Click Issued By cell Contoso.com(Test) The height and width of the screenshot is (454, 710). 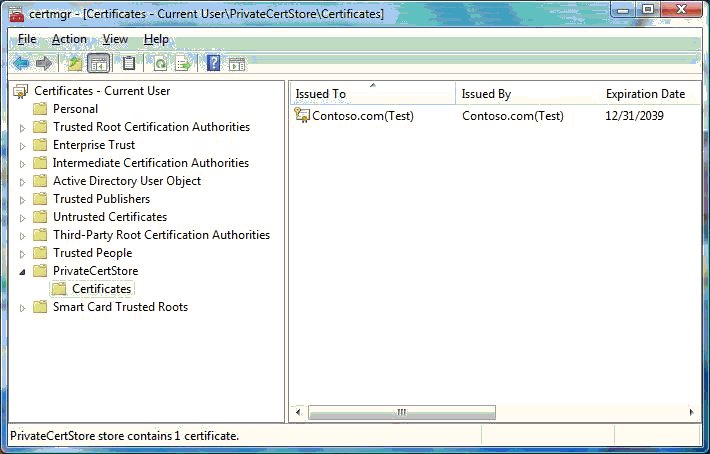coord(513,116)
